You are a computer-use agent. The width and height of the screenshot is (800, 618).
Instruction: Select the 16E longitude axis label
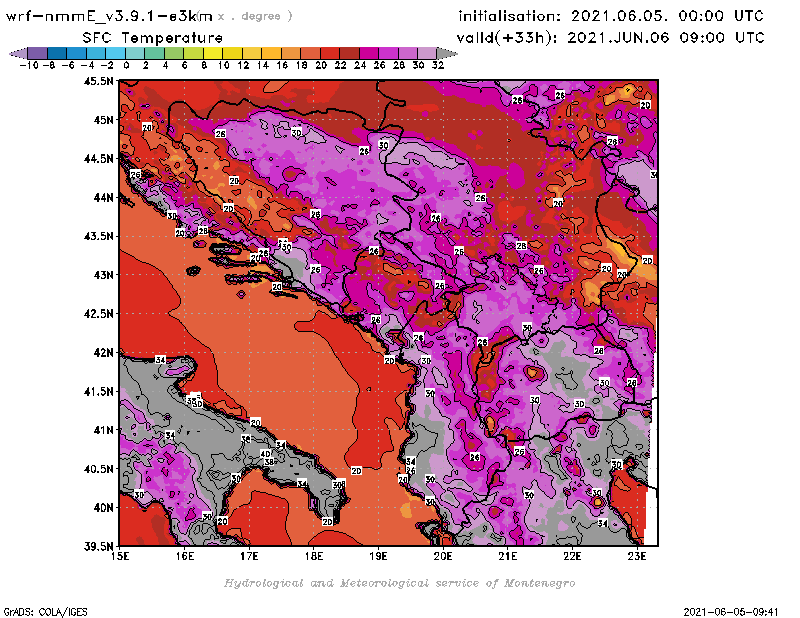[185, 556]
